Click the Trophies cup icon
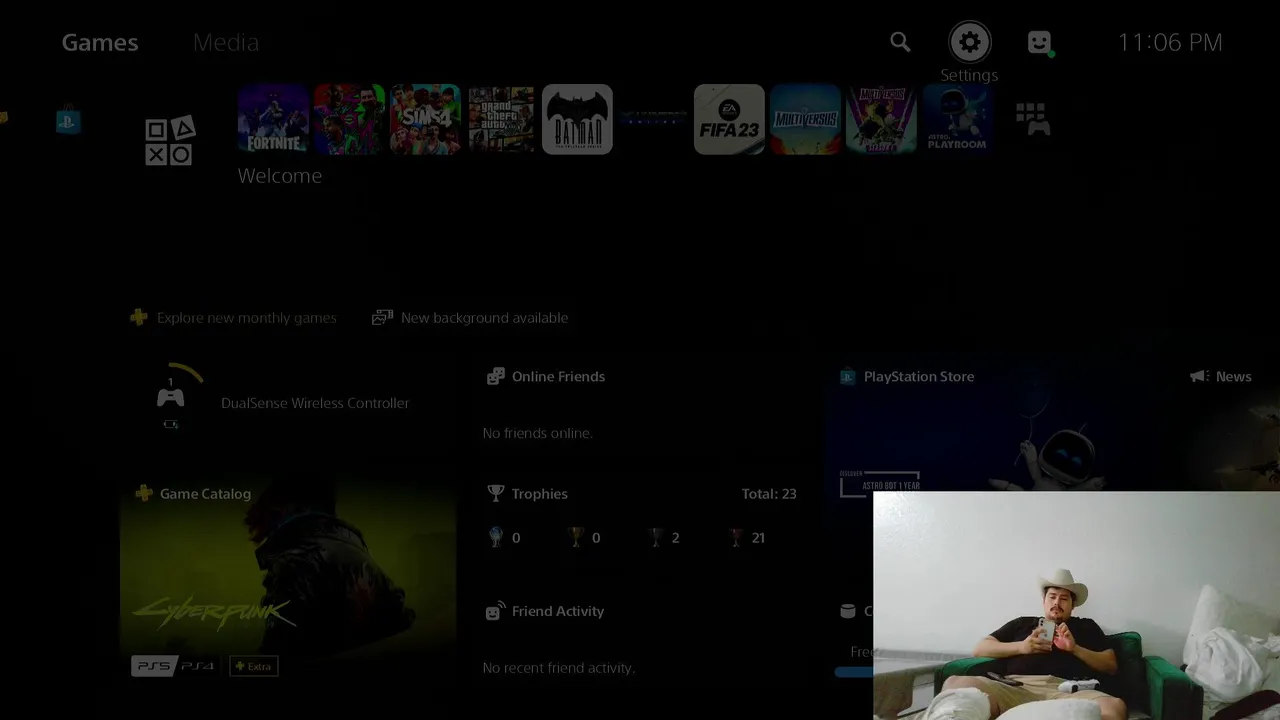 (x=495, y=493)
